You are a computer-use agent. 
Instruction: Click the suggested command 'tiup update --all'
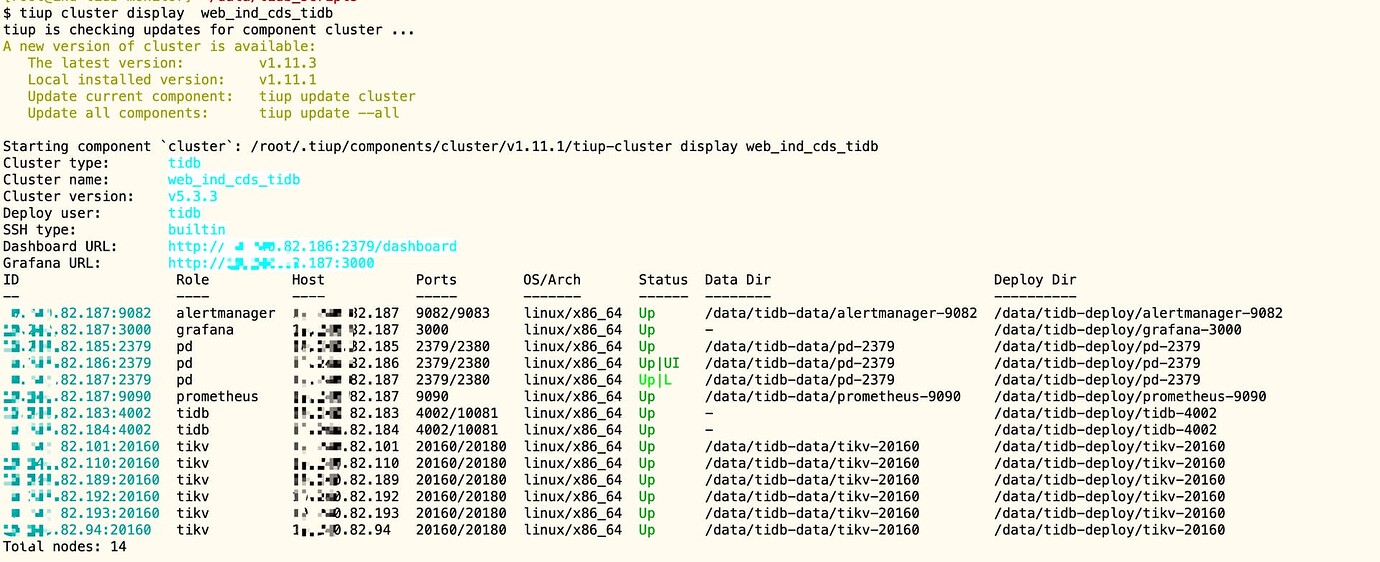click(329, 113)
